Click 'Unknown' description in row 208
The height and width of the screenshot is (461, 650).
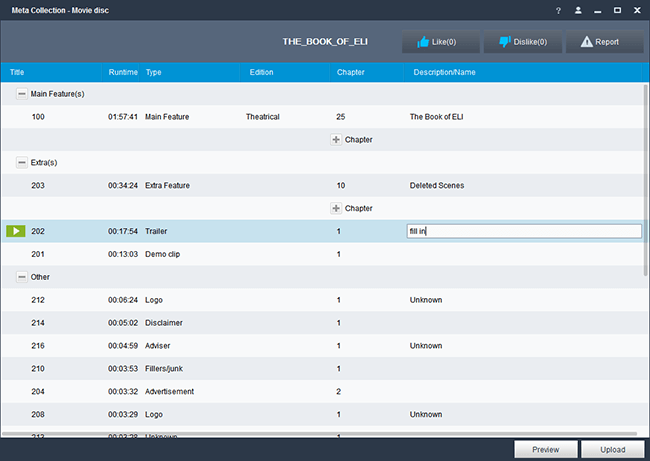tap(426, 414)
